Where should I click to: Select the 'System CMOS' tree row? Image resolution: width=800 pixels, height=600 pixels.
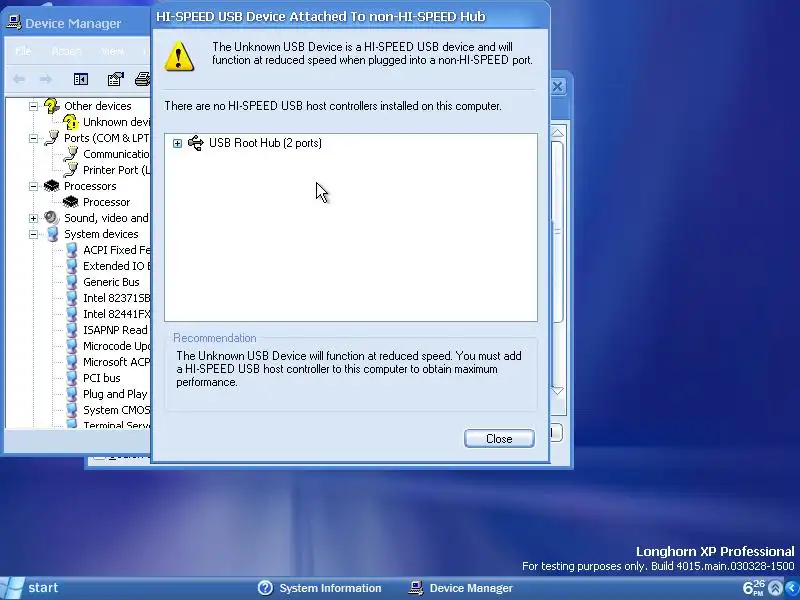tap(108, 410)
